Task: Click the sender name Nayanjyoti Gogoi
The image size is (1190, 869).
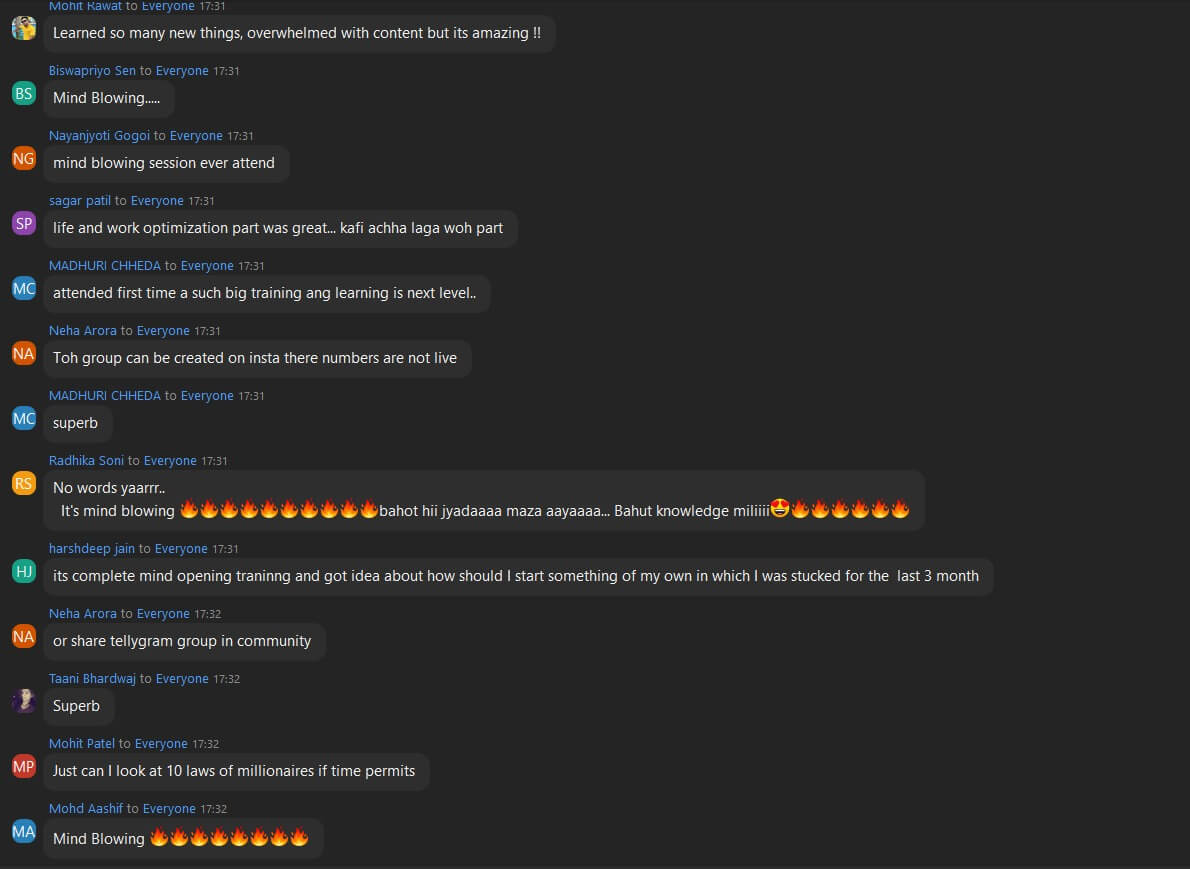Action: 99,136
